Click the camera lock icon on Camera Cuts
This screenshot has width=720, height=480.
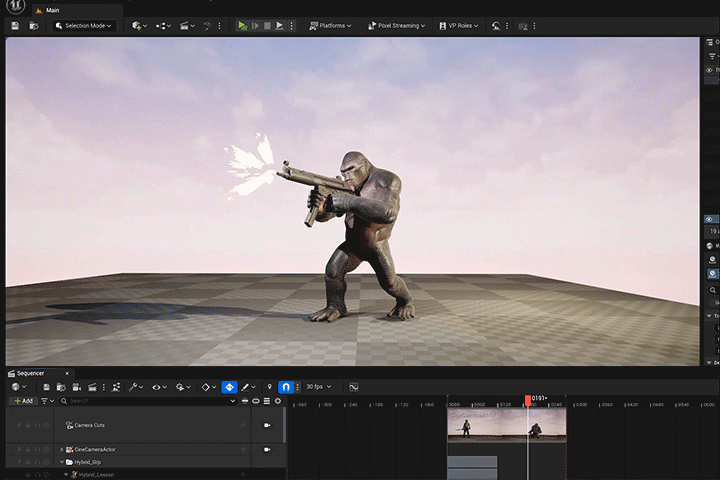coord(267,425)
